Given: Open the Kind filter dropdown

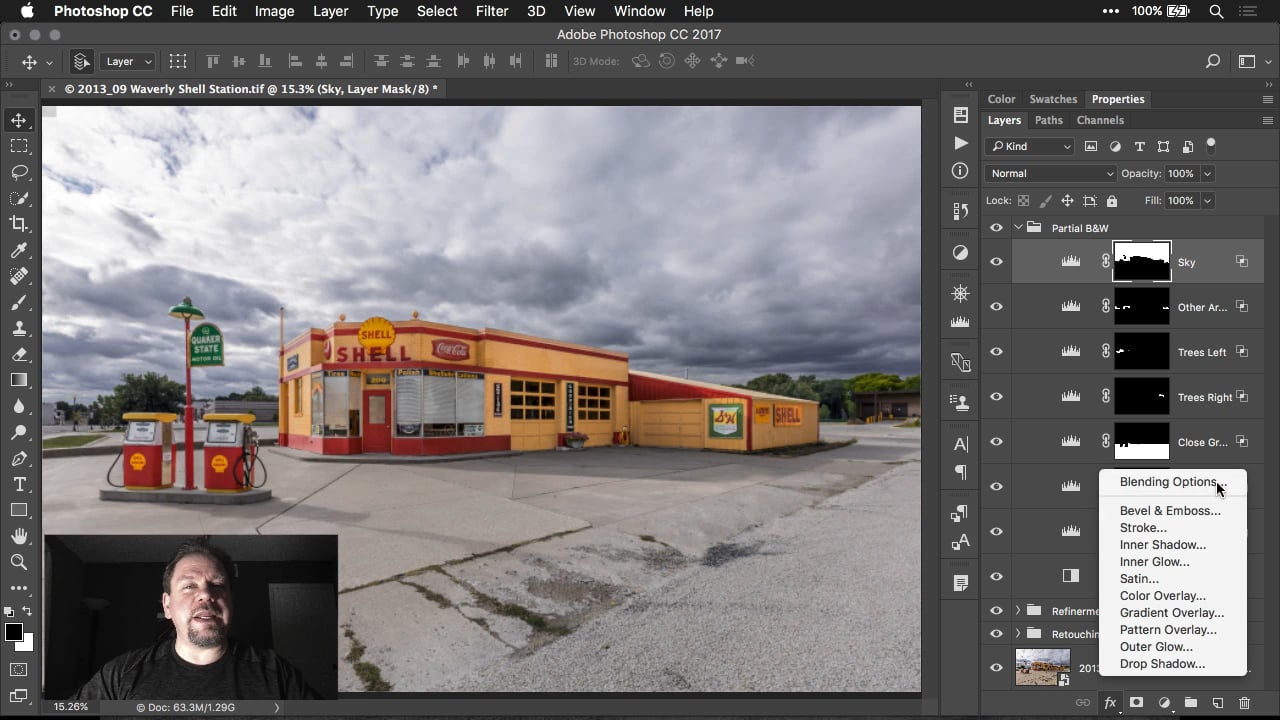Looking at the screenshot, I should [1029, 146].
